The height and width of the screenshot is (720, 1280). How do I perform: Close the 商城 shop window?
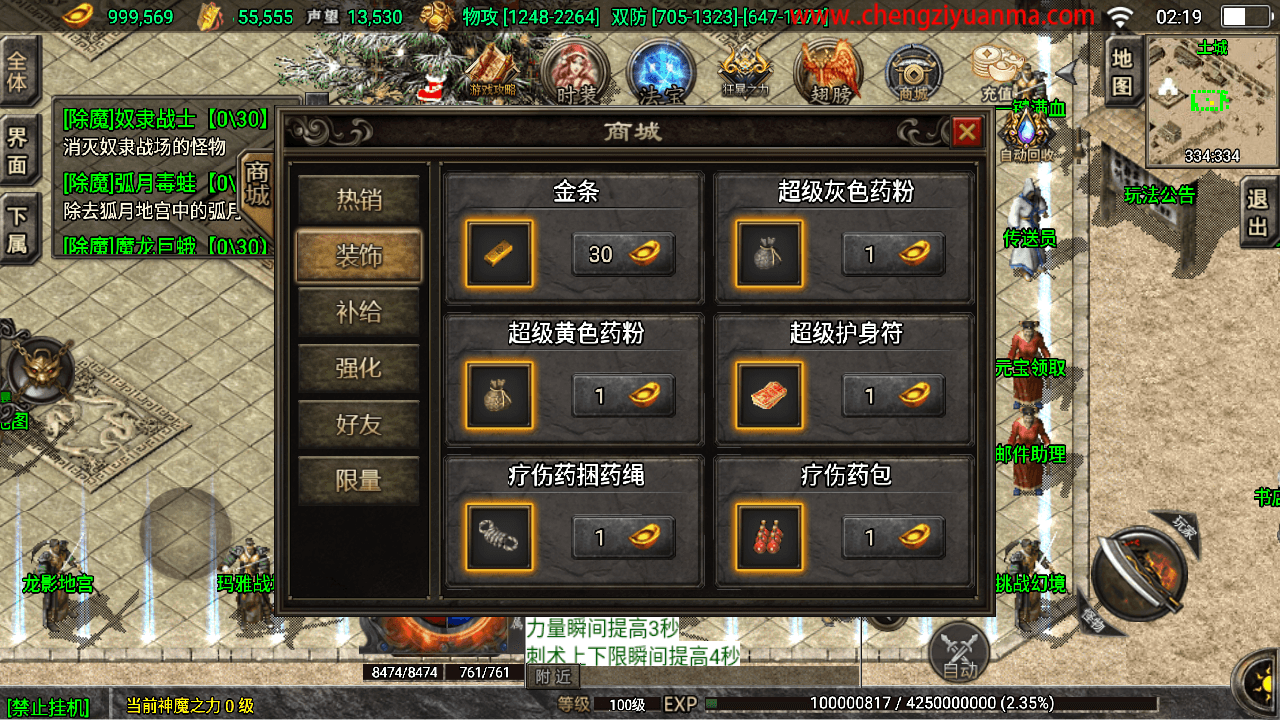[966, 133]
